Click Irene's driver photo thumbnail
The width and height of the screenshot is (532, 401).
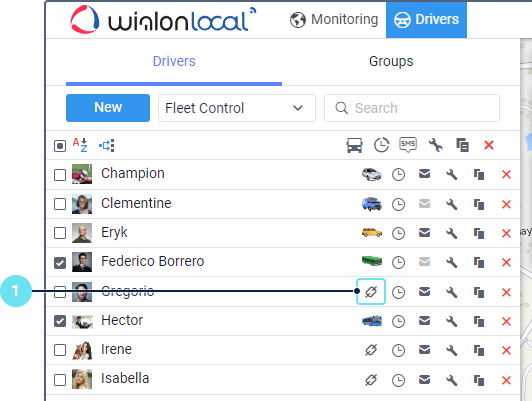(x=82, y=350)
